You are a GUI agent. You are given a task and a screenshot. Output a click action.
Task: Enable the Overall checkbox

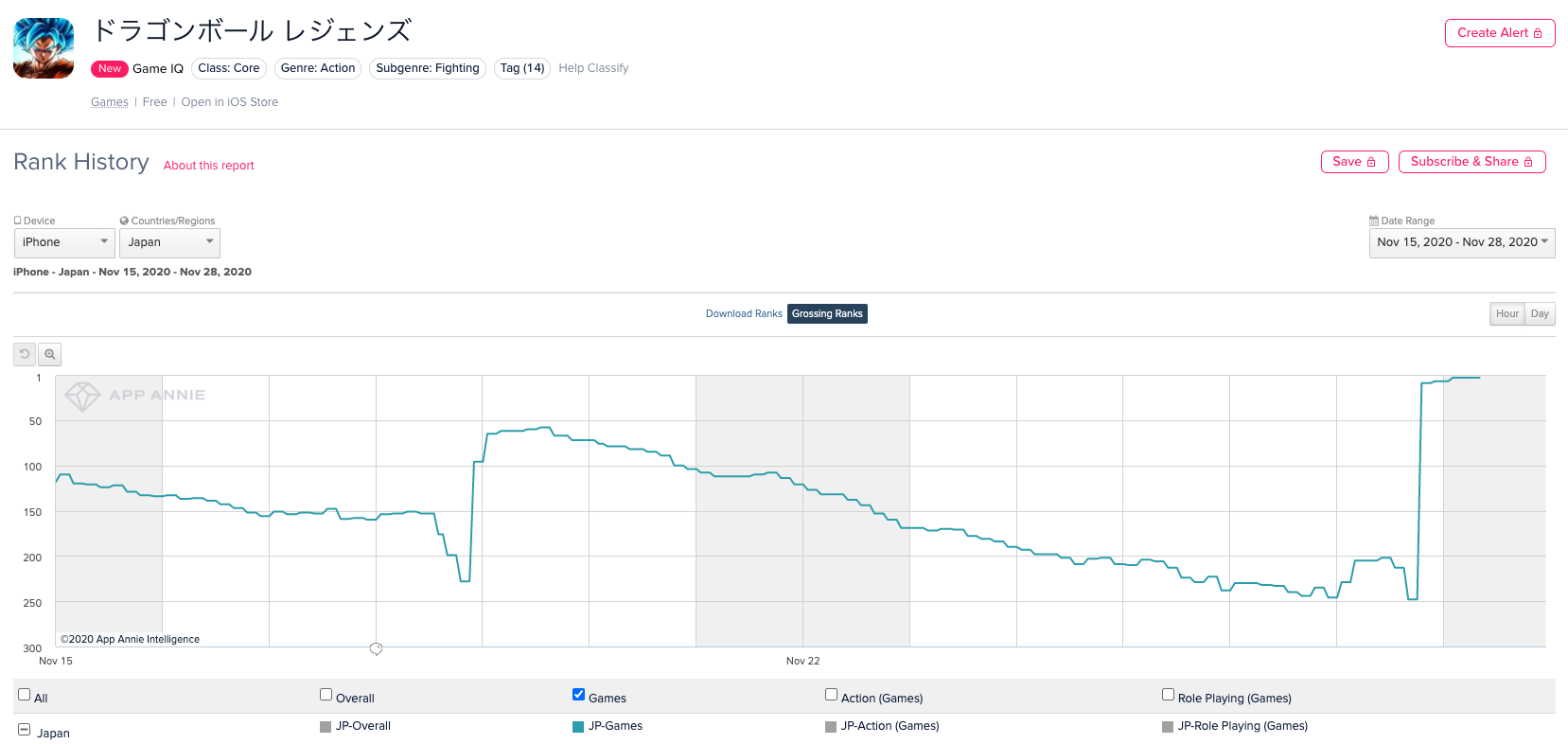(x=326, y=695)
